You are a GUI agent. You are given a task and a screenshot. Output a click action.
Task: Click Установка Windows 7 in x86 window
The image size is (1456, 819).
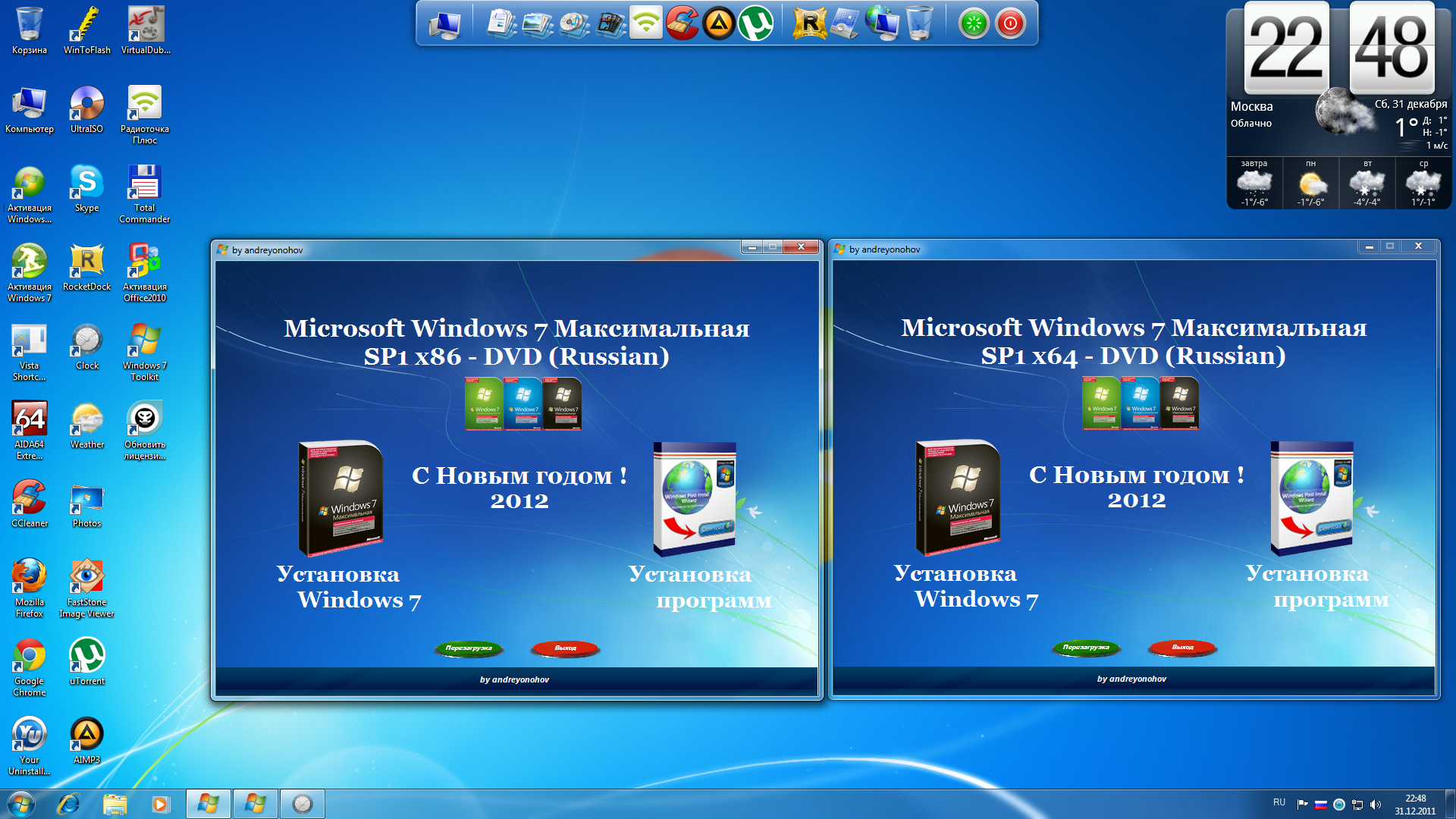(x=349, y=587)
